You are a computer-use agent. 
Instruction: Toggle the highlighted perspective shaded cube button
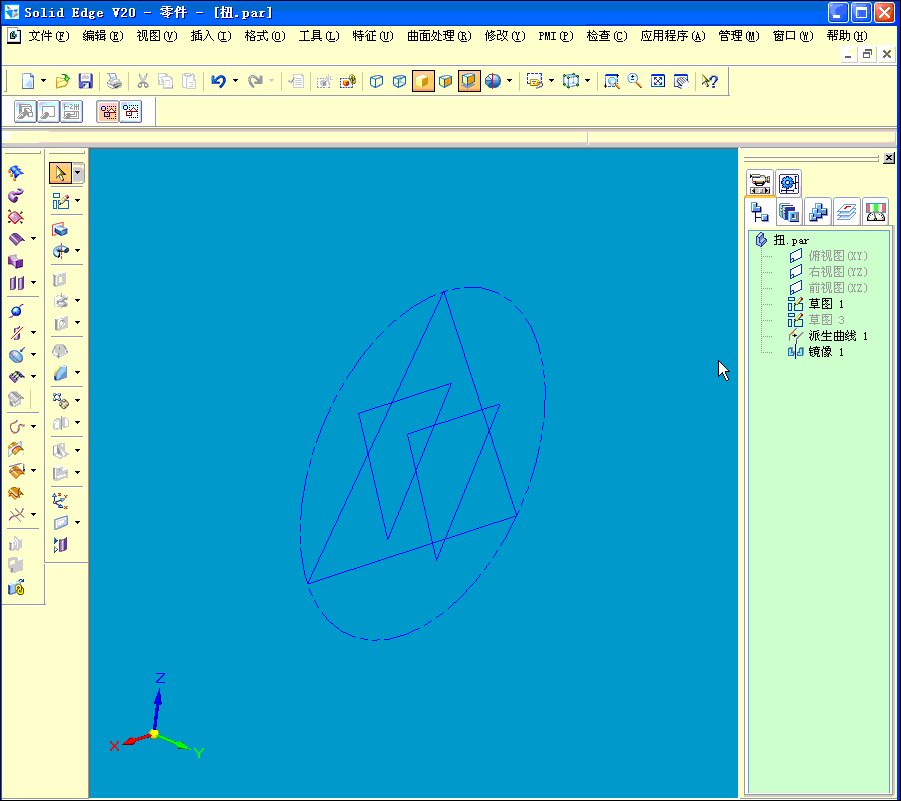(469, 81)
